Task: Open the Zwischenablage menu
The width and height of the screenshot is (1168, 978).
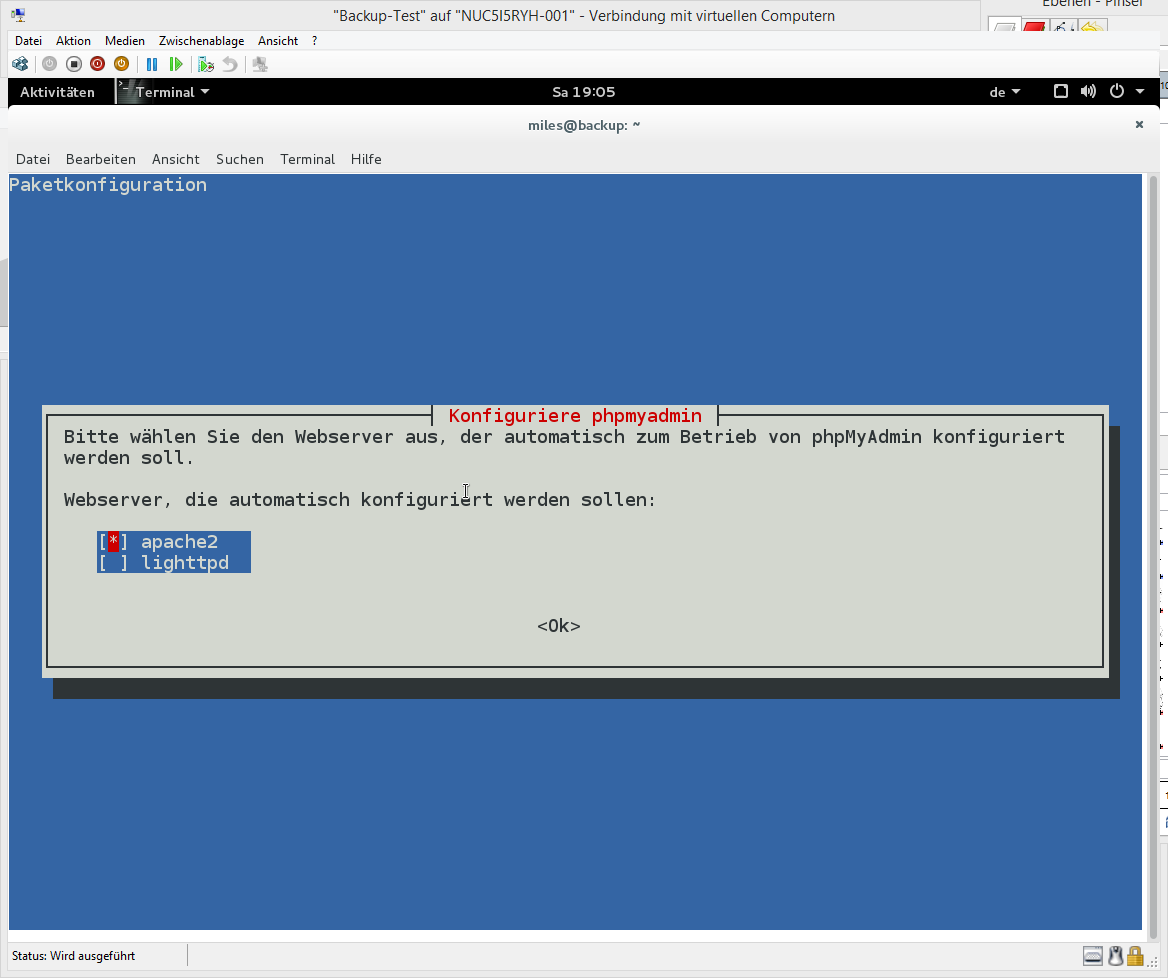Action: (201, 41)
